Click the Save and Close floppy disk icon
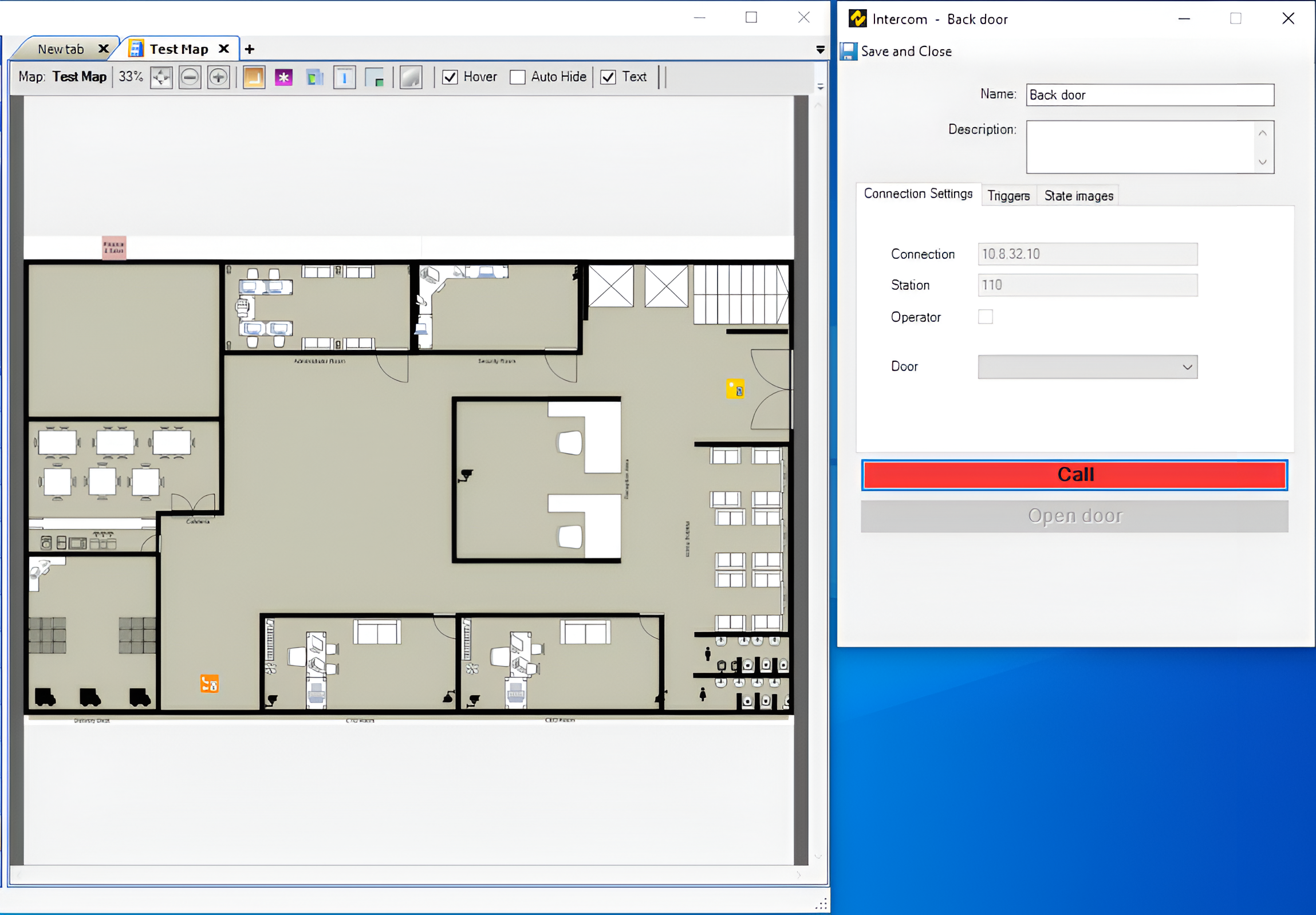1316x915 pixels. [x=848, y=52]
